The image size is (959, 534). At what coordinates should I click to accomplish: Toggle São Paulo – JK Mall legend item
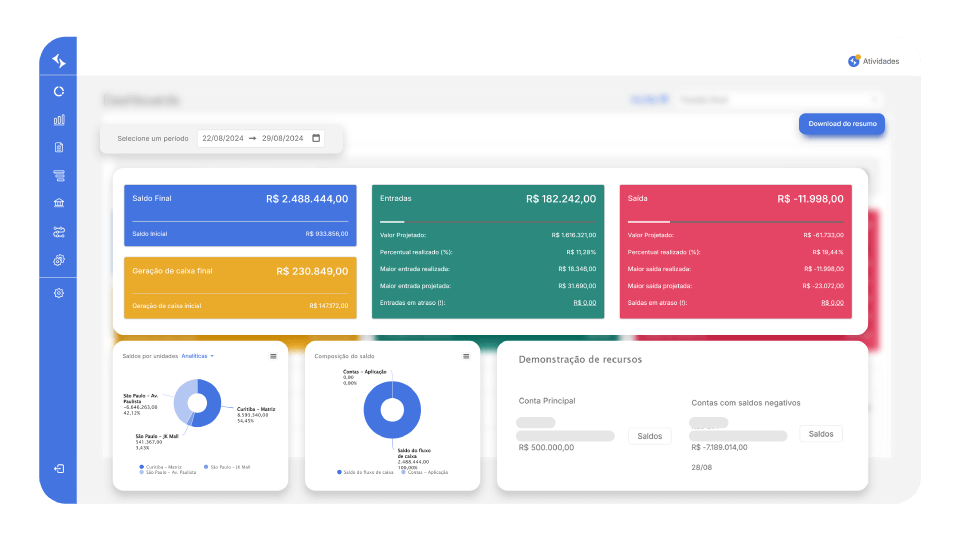(x=227, y=467)
